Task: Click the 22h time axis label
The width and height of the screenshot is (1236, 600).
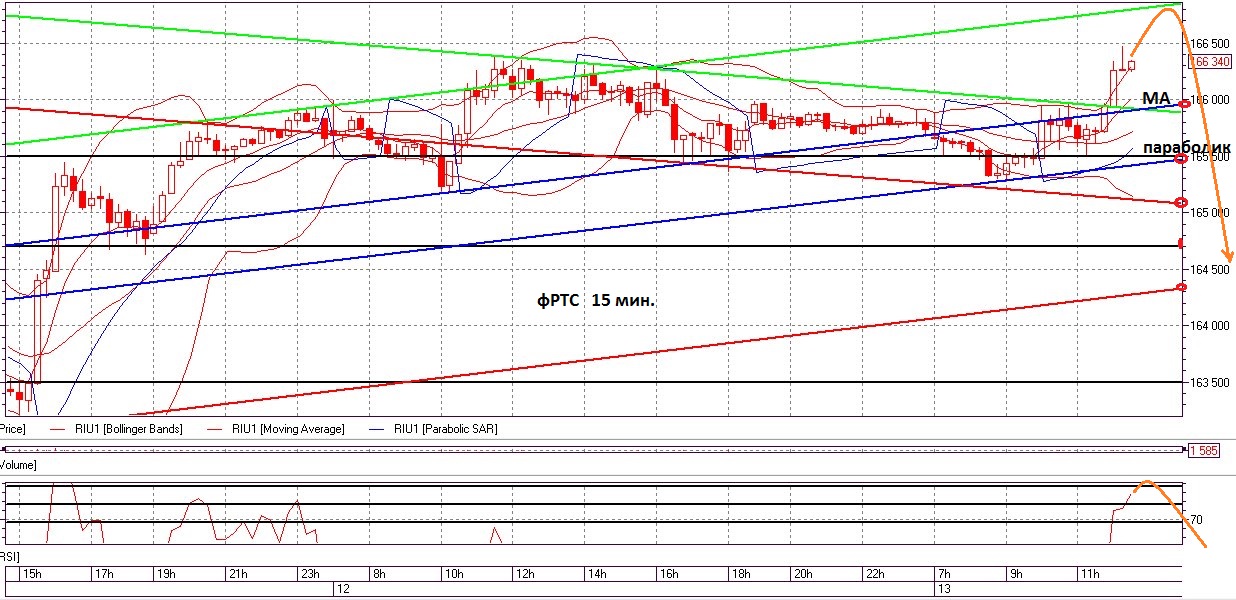Action: (874, 574)
